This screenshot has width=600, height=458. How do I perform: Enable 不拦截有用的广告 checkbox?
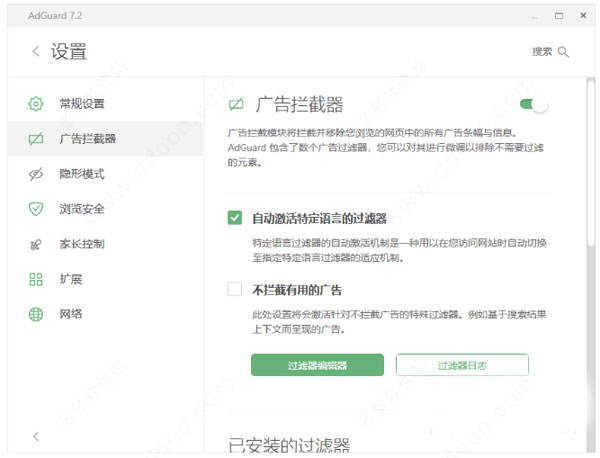pos(235,289)
